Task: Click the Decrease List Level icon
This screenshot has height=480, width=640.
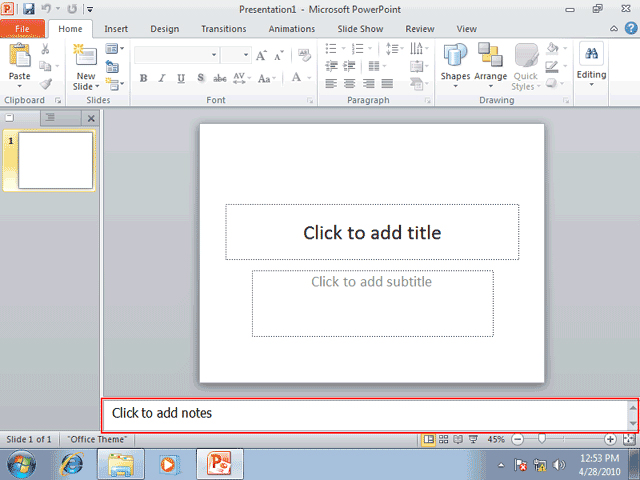Action: [x=331, y=66]
